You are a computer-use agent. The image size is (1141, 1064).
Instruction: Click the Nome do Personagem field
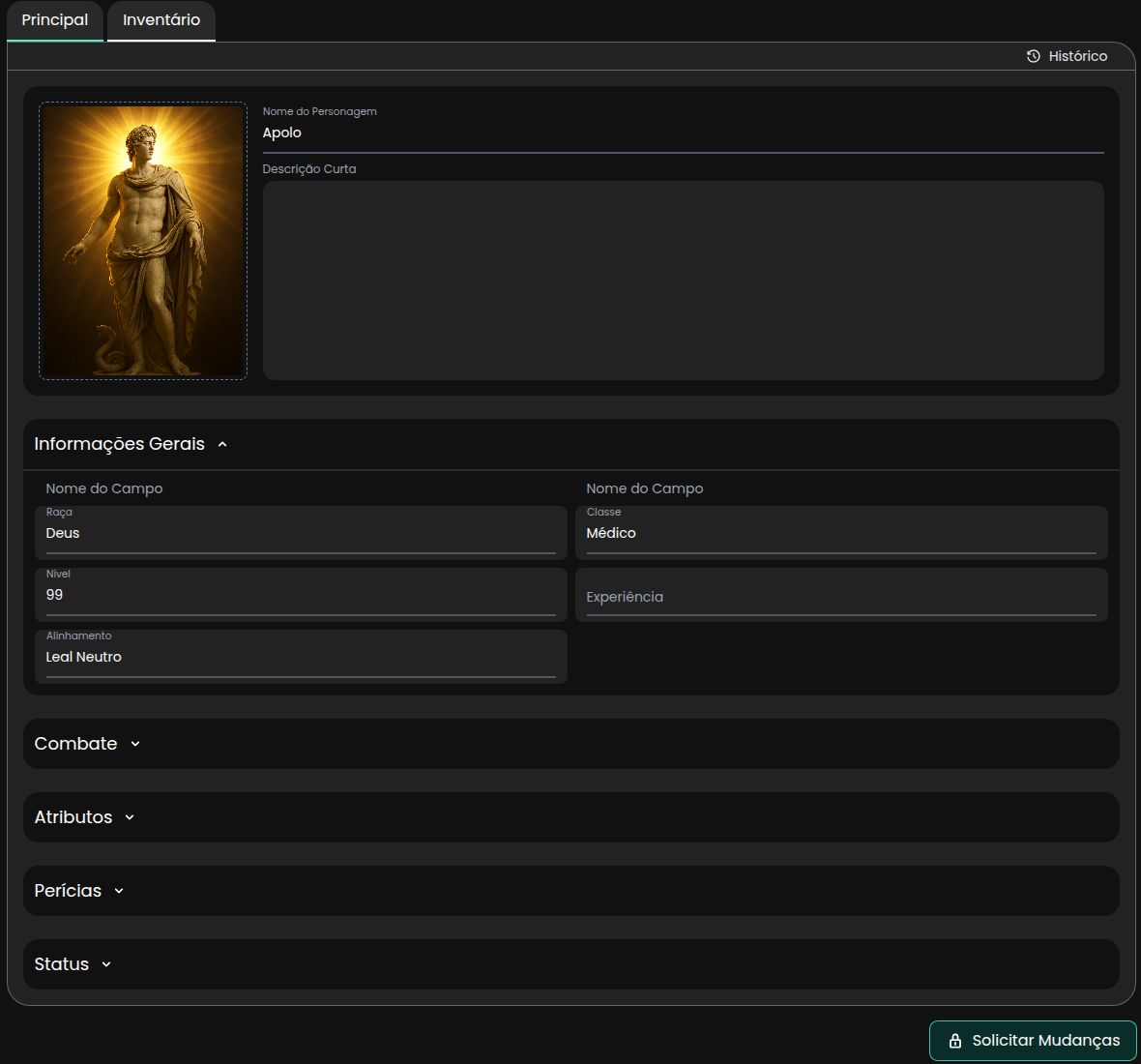tap(682, 133)
